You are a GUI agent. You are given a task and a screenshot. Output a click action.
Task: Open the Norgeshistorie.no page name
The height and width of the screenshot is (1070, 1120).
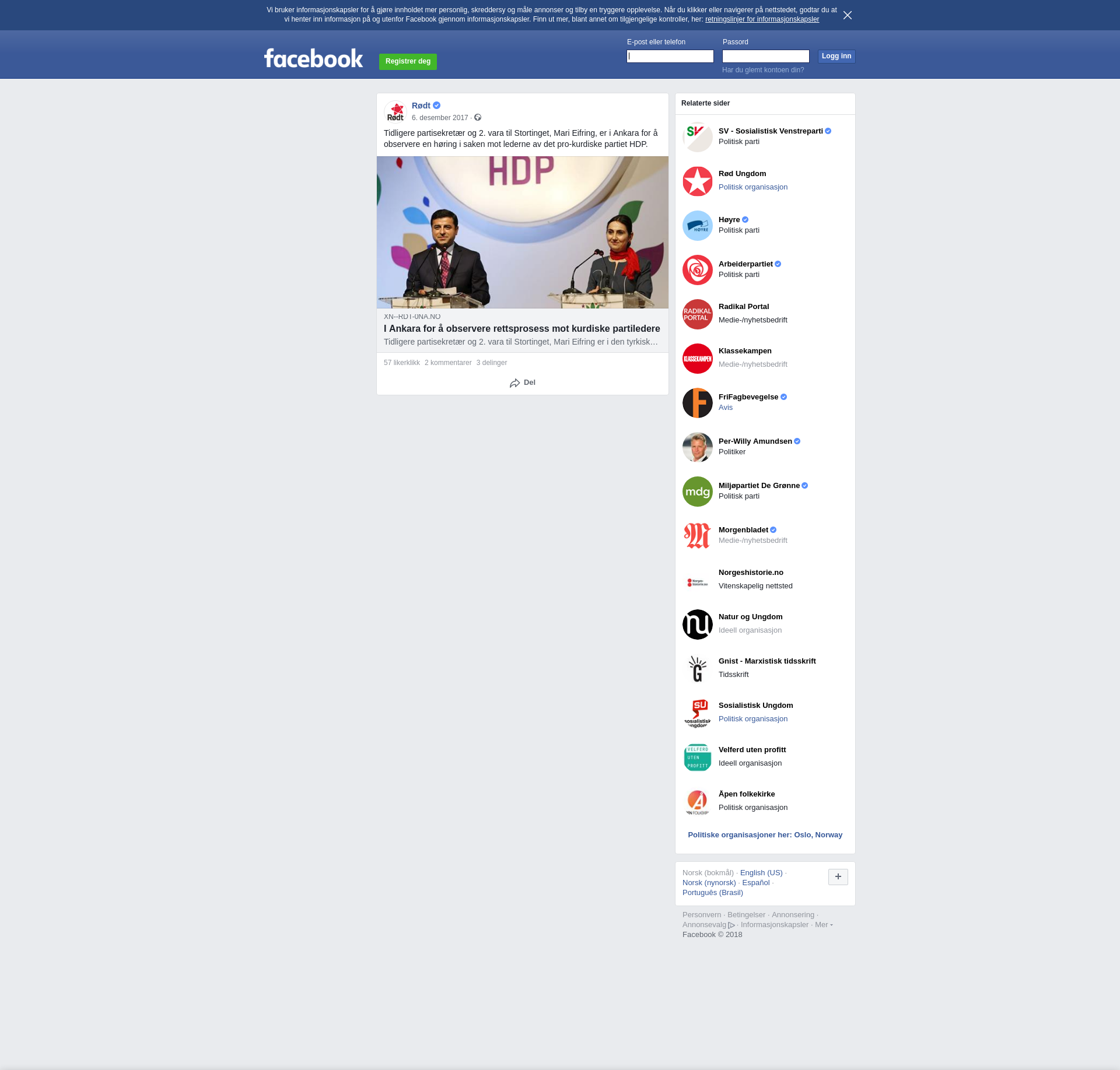tap(751, 573)
